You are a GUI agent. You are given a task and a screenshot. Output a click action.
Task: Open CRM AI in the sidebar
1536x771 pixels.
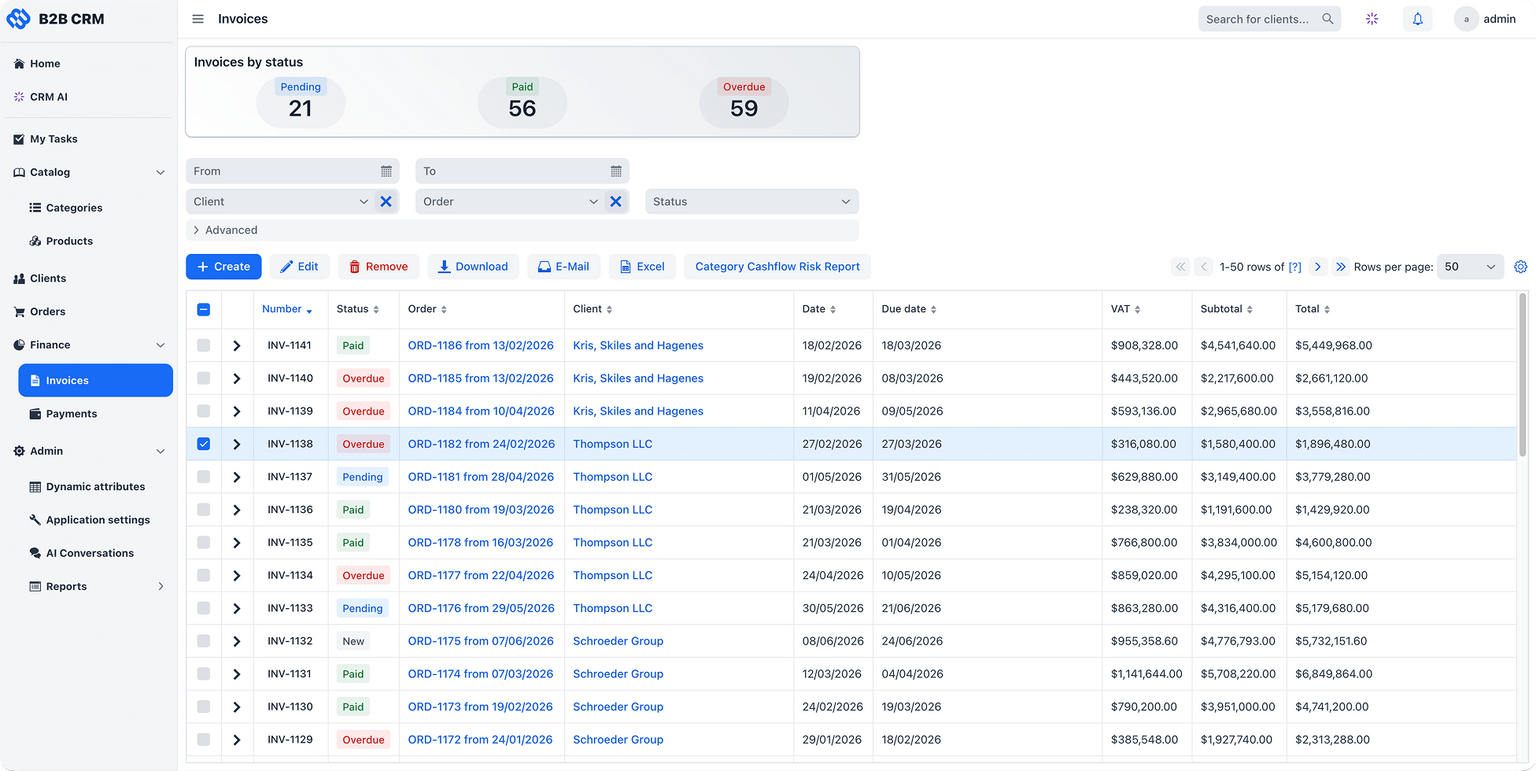click(48, 97)
